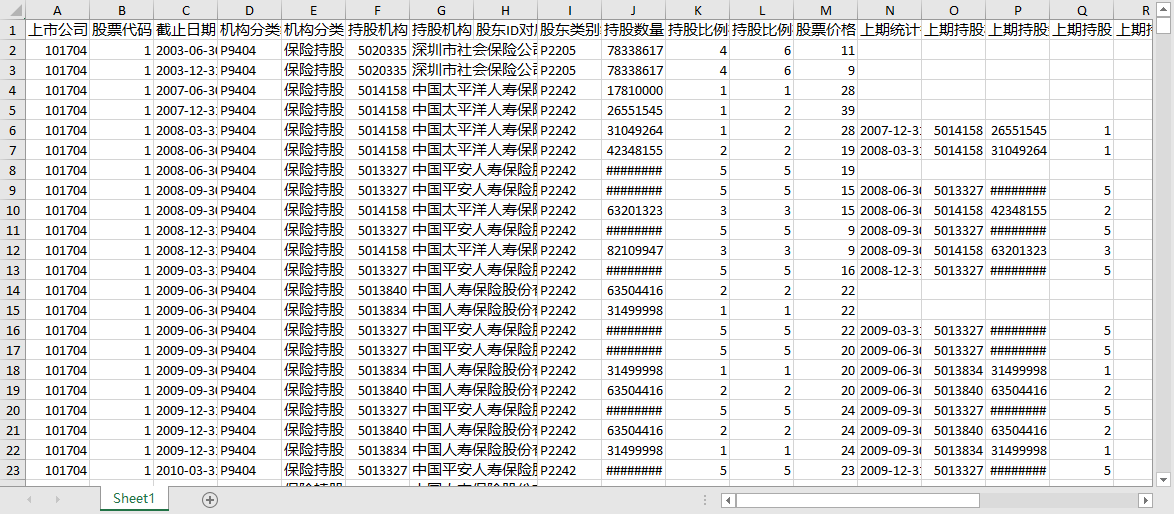Screen dimensions: 1174x514
Task: Click the vertical scrollbar thumb
Action: coord(1163,26)
